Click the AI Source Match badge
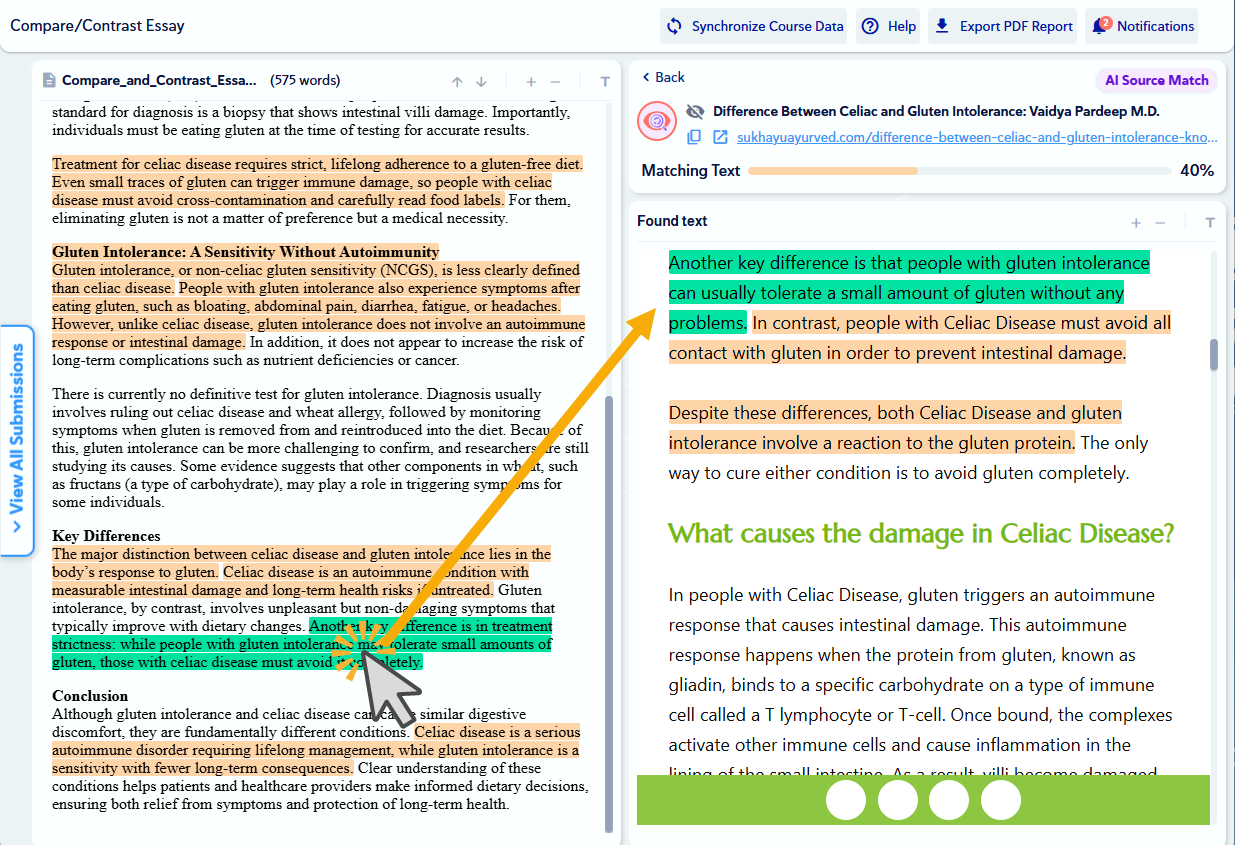The height and width of the screenshot is (845, 1235). coord(1157,80)
